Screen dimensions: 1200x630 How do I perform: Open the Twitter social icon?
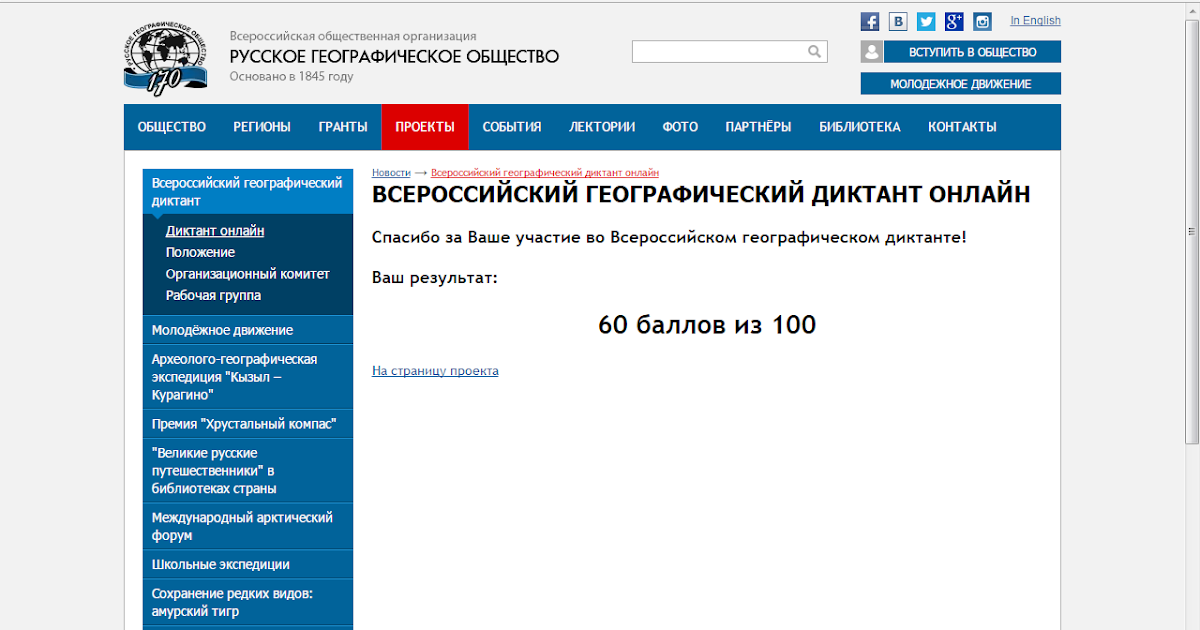tap(926, 21)
